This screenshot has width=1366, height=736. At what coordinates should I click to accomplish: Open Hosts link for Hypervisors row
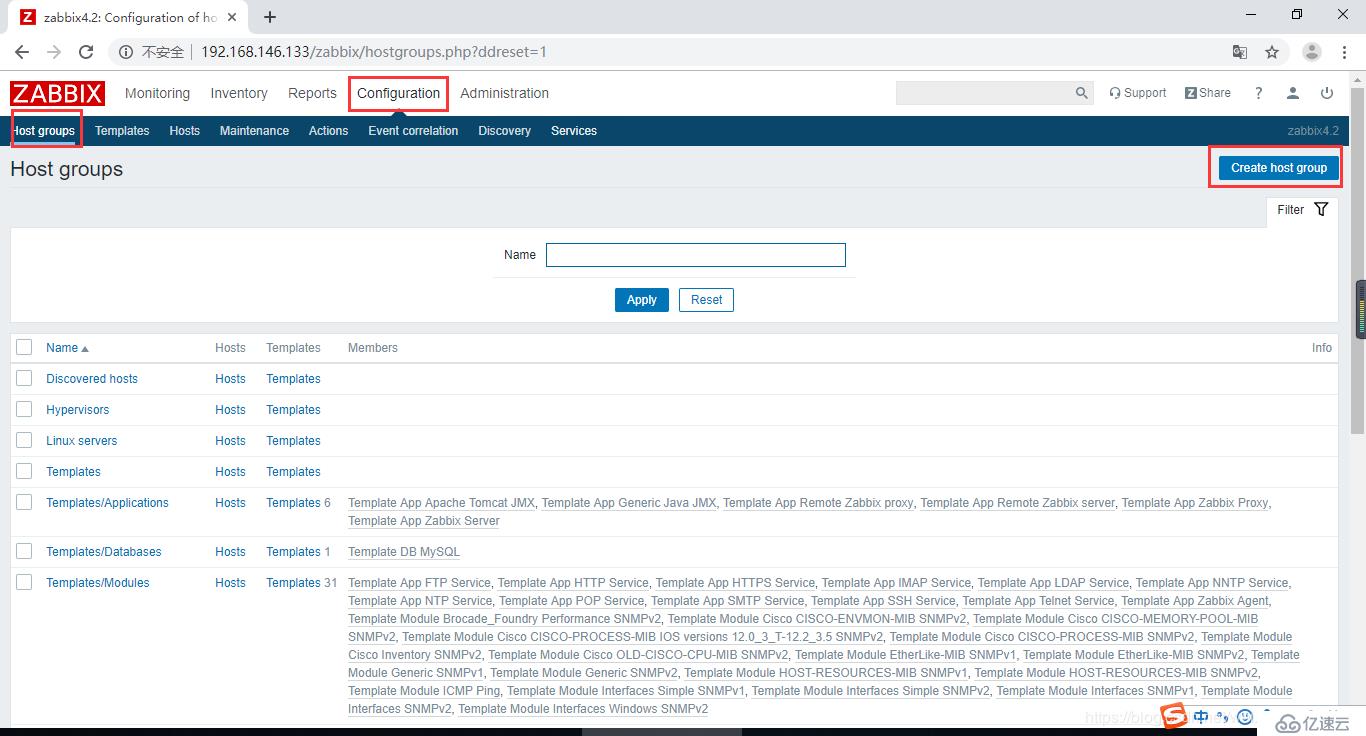[230, 410]
